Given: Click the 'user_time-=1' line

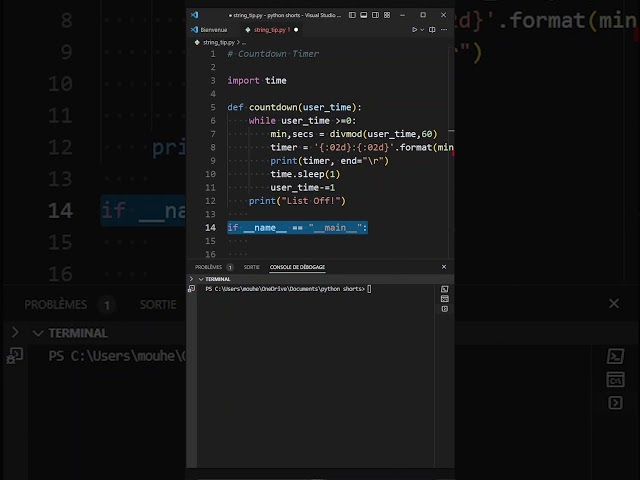Looking at the screenshot, I should tap(302, 188).
